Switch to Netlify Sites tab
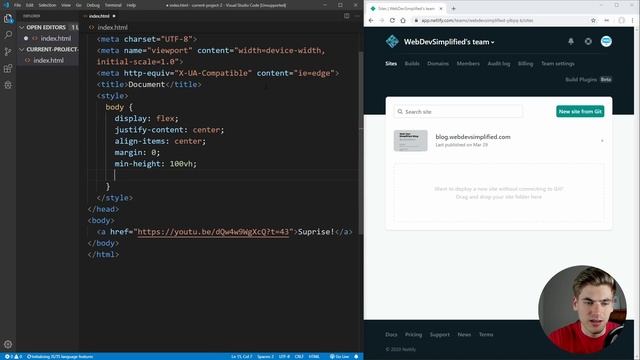The height and width of the screenshot is (360, 640). (391, 64)
